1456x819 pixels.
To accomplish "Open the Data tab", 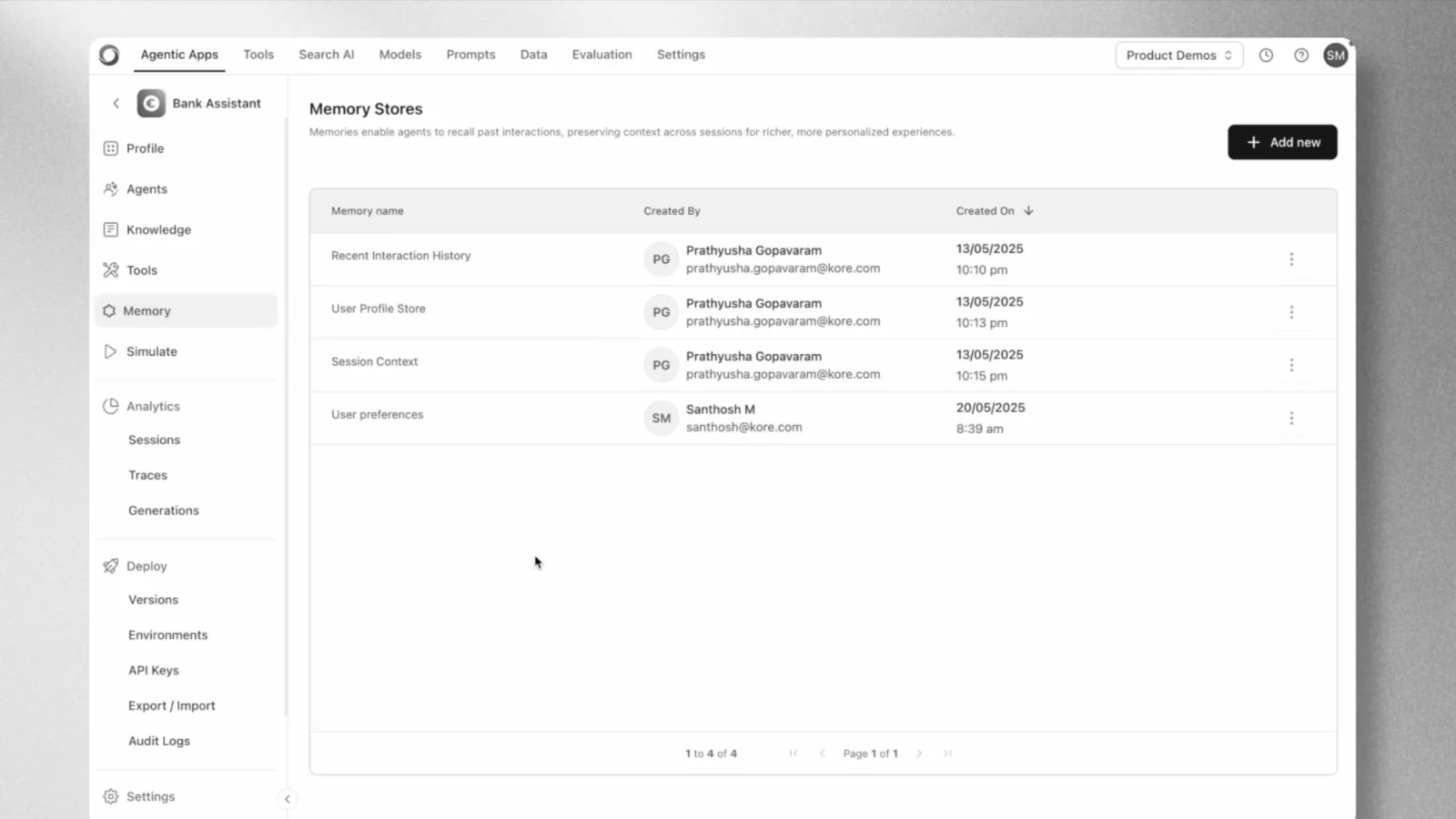I will pyautogui.click(x=534, y=55).
